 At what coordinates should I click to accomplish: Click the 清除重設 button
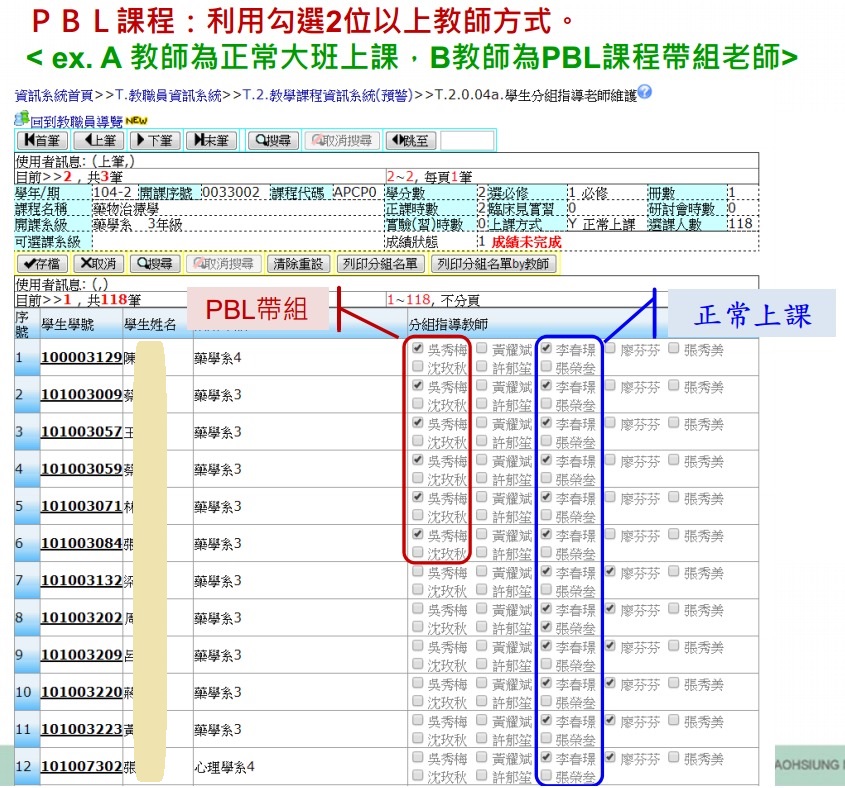point(298,264)
